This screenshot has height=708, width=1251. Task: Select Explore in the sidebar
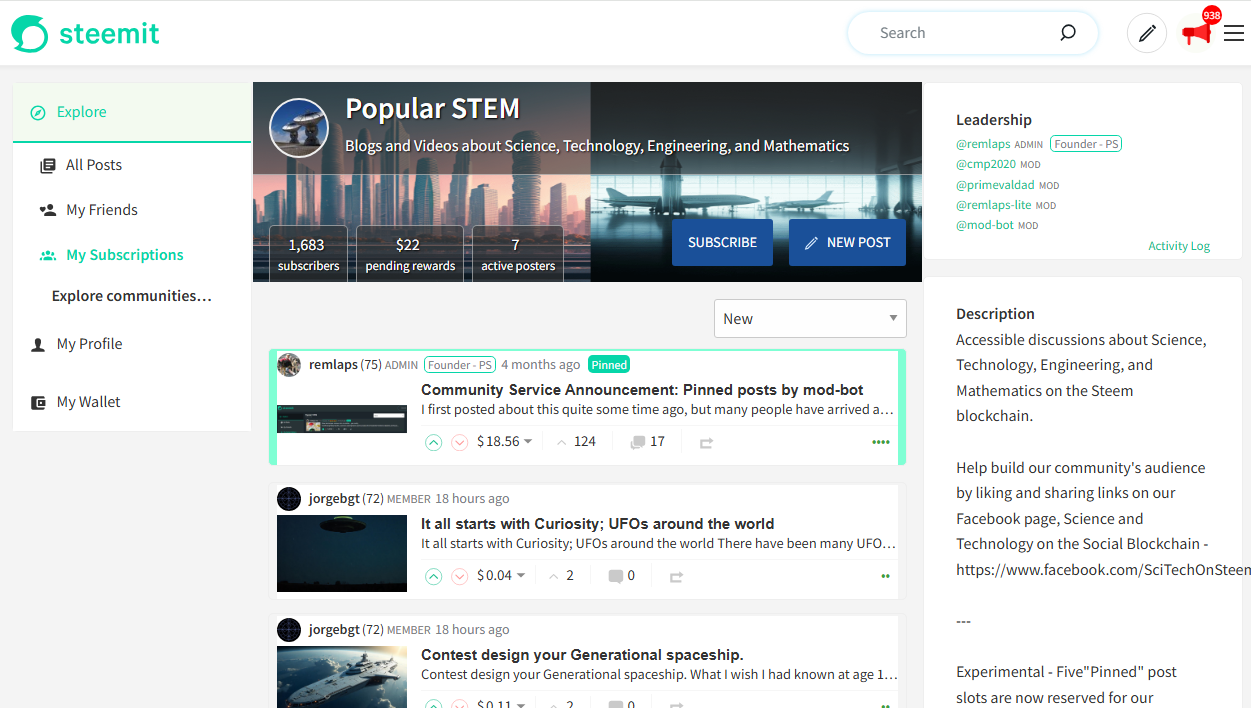coord(132,112)
